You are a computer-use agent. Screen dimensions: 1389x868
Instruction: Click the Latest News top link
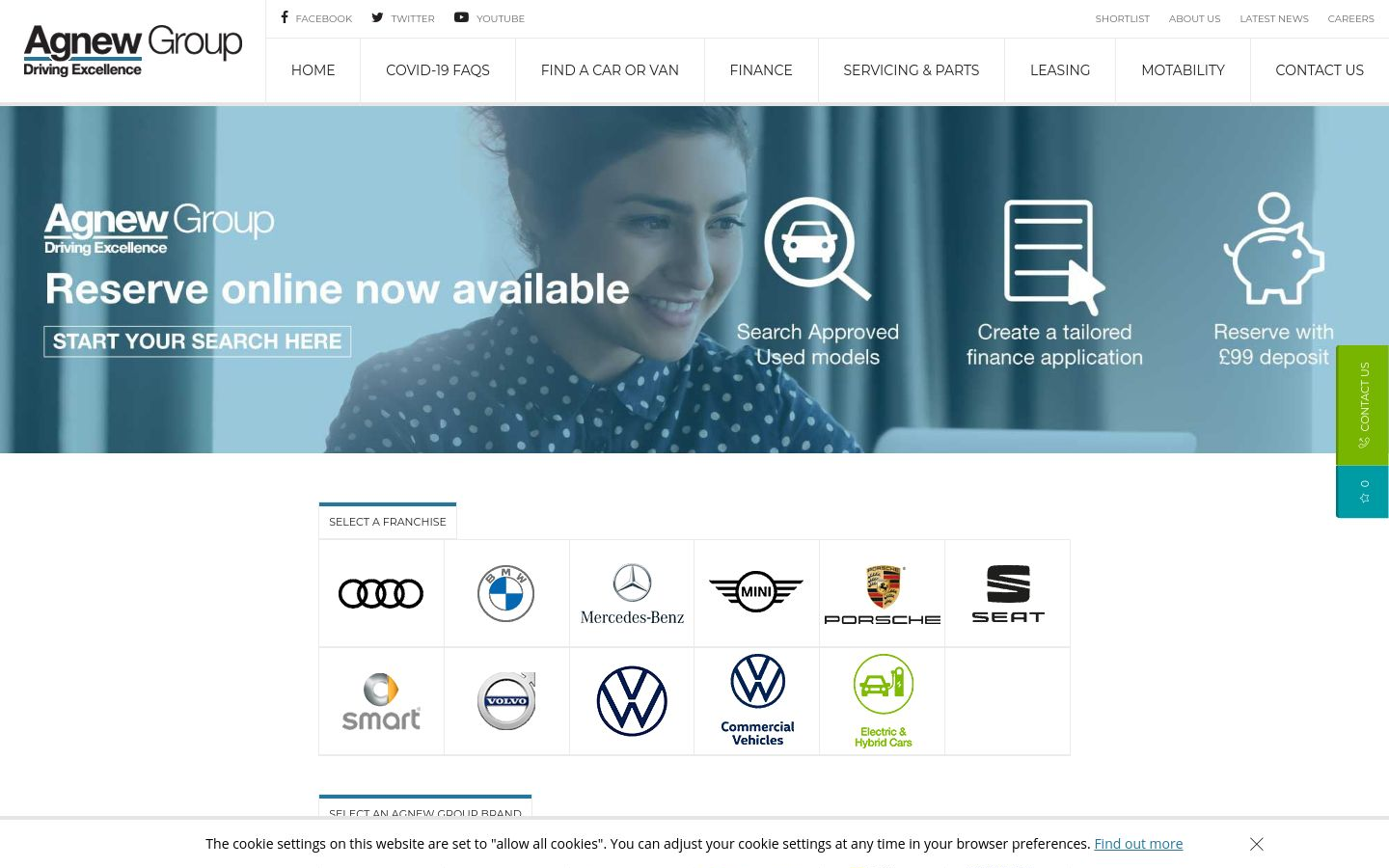[1274, 18]
